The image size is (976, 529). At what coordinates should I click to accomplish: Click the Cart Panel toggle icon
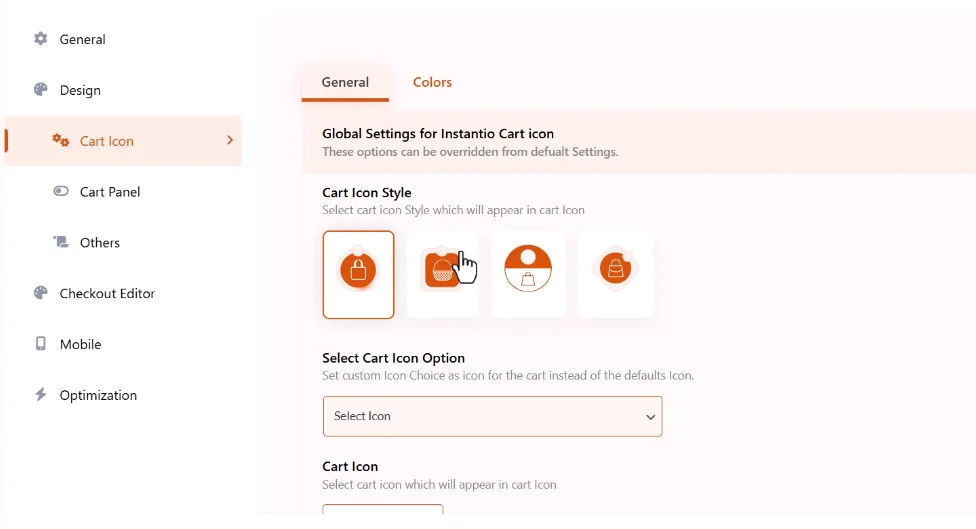click(x=60, y=191)
